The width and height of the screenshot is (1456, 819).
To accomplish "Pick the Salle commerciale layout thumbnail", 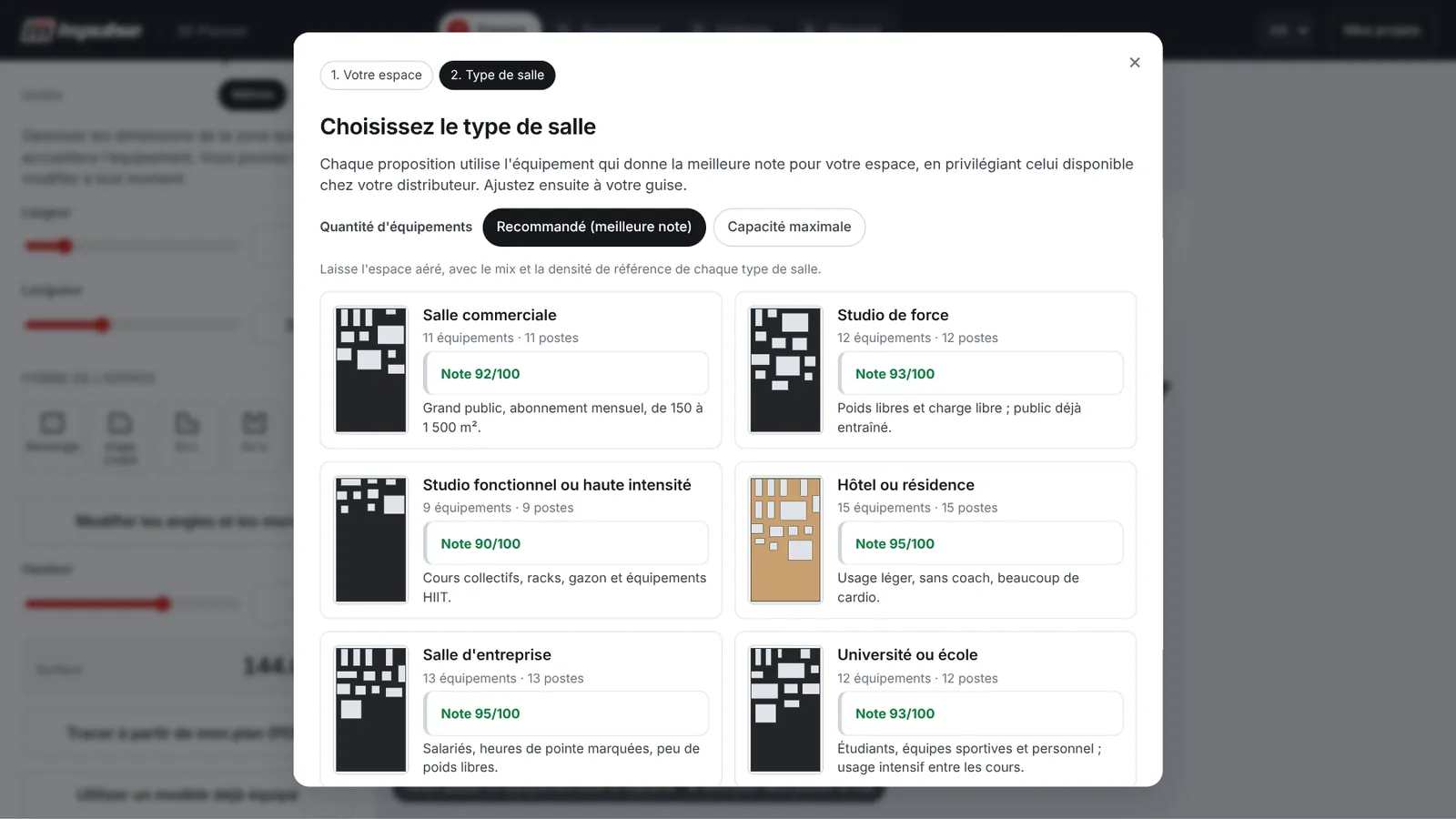I will pyautogui.click(x=370, y=369).
